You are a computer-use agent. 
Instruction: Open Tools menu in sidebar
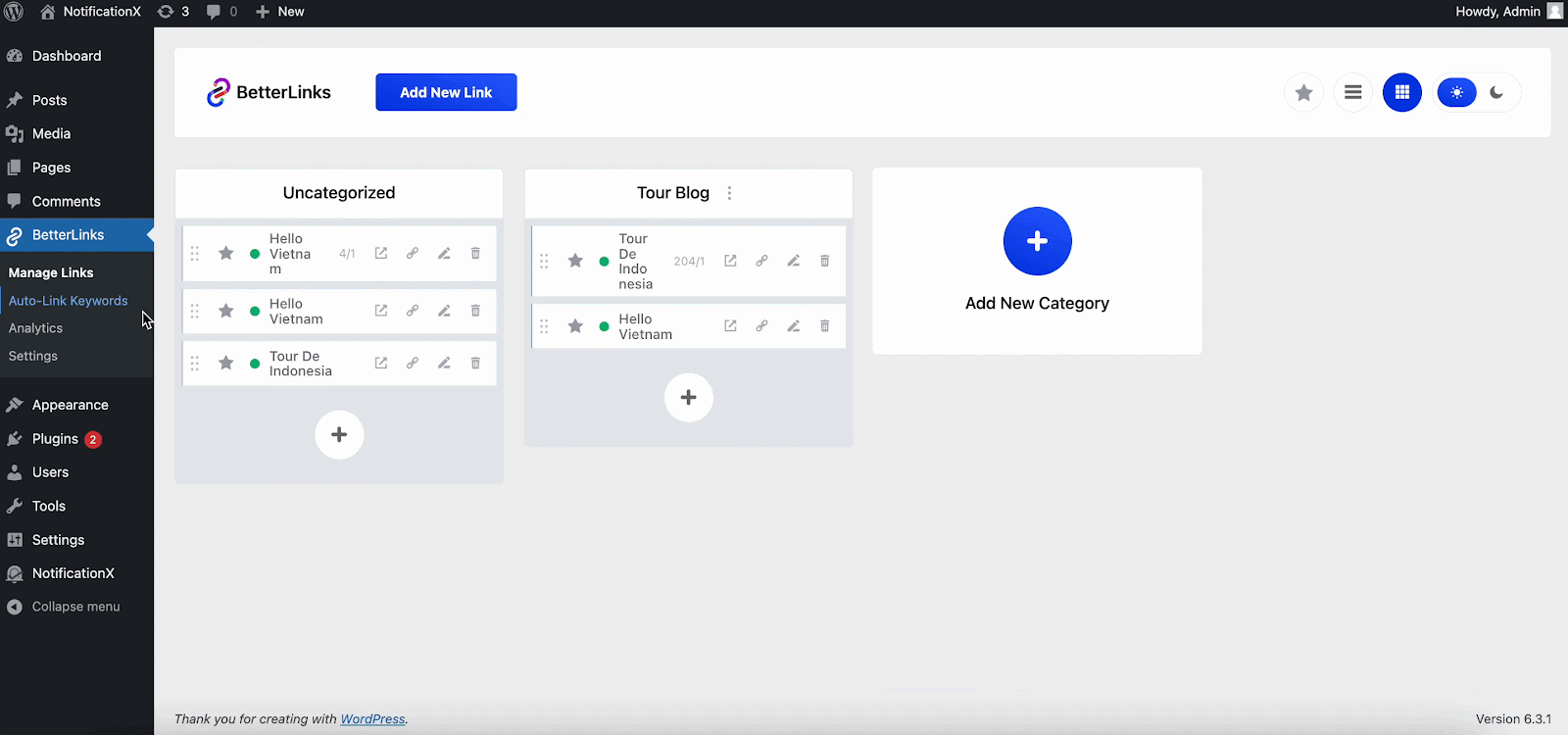(x=76, y=506)
